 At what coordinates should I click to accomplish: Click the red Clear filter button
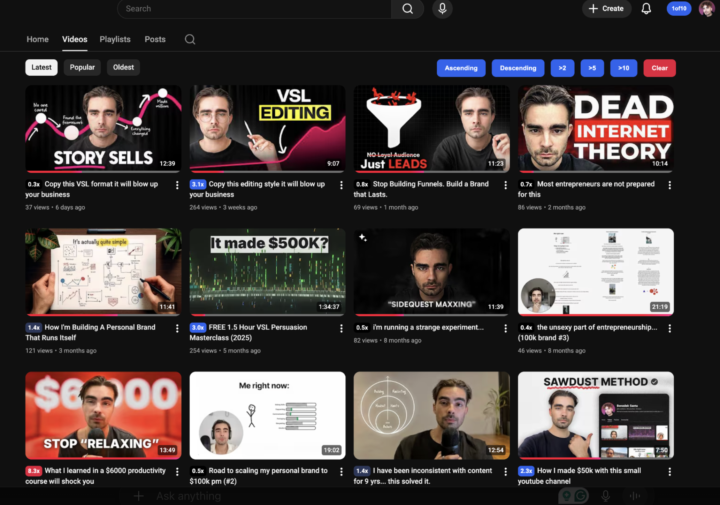coord(659,68)
